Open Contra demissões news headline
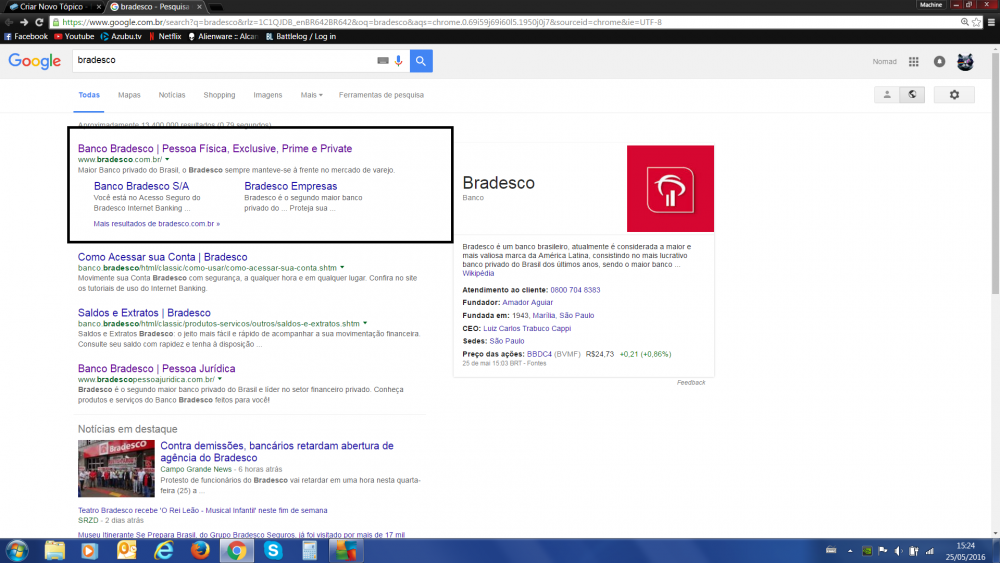Screen dimensions: 1000x563 click(x=277, y=451)
